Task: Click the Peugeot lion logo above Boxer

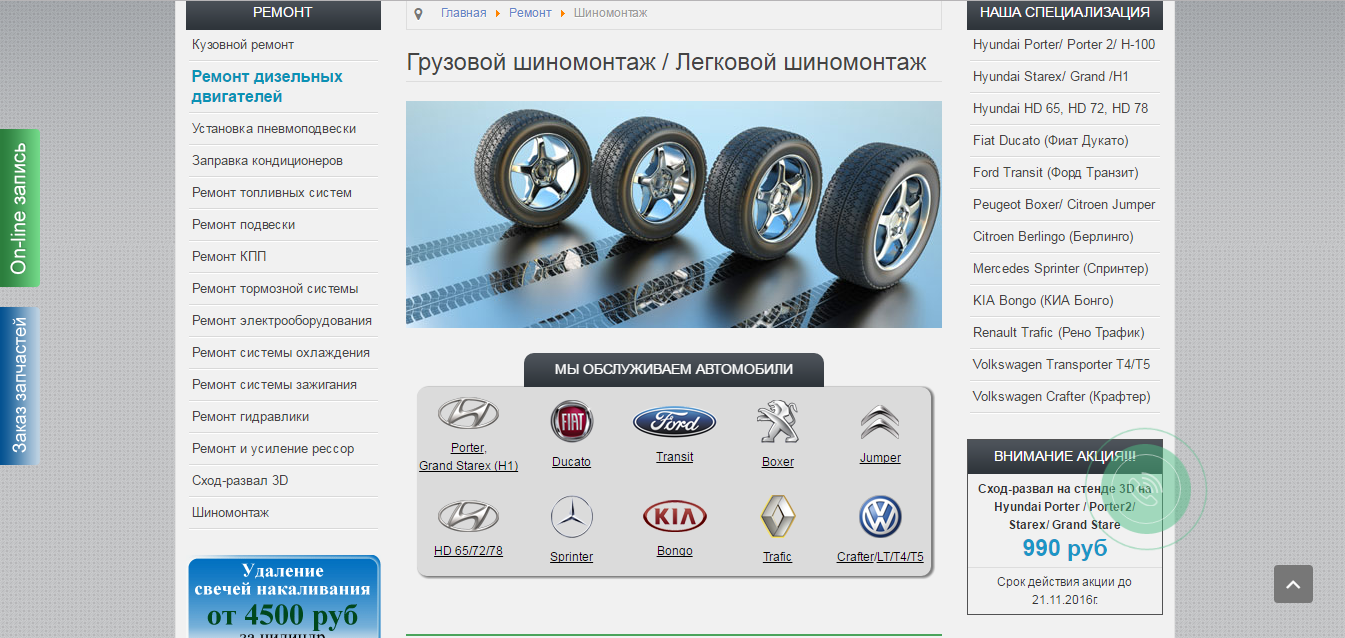Action: pyautogui.click(x=777, y=422)
